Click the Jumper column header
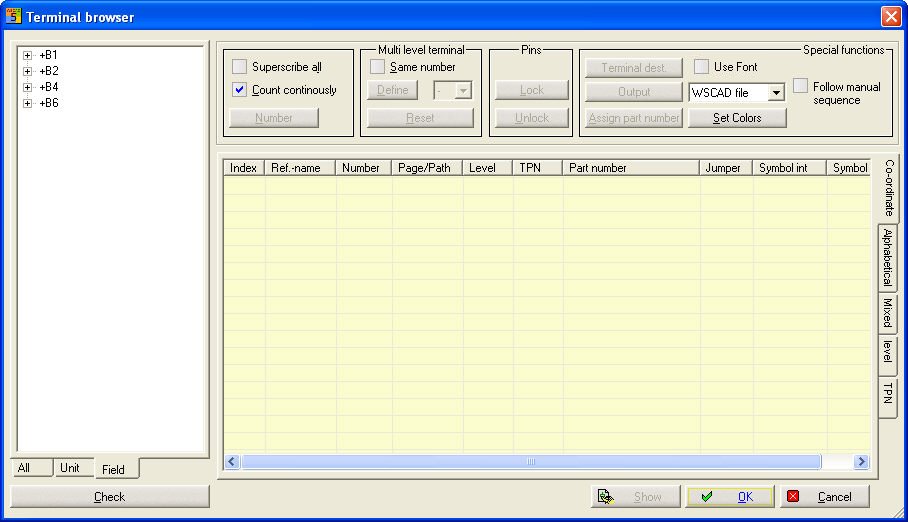 [x=726, y=168]
